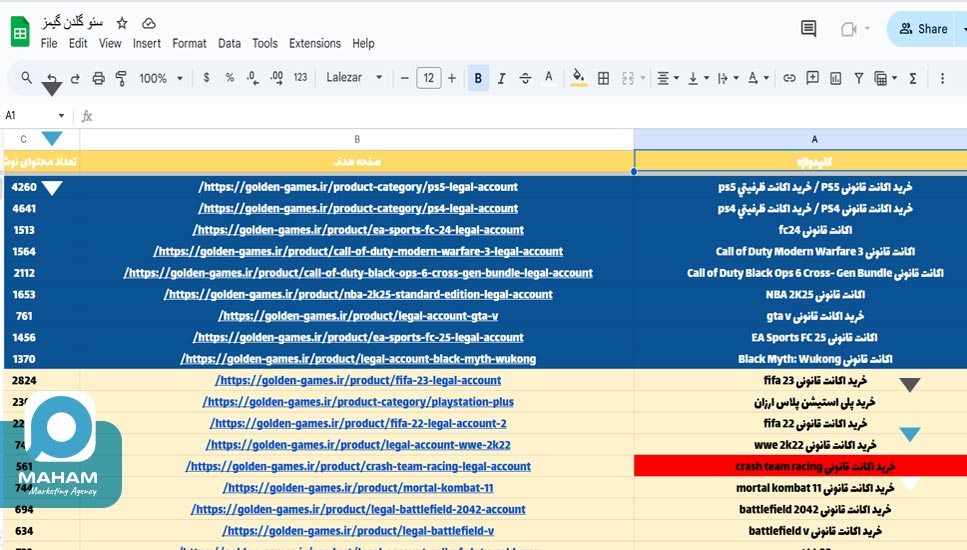Image resolution: width=967 pixels, height=550 pixels.
Task: Select column B header
Action: (357, 139)
